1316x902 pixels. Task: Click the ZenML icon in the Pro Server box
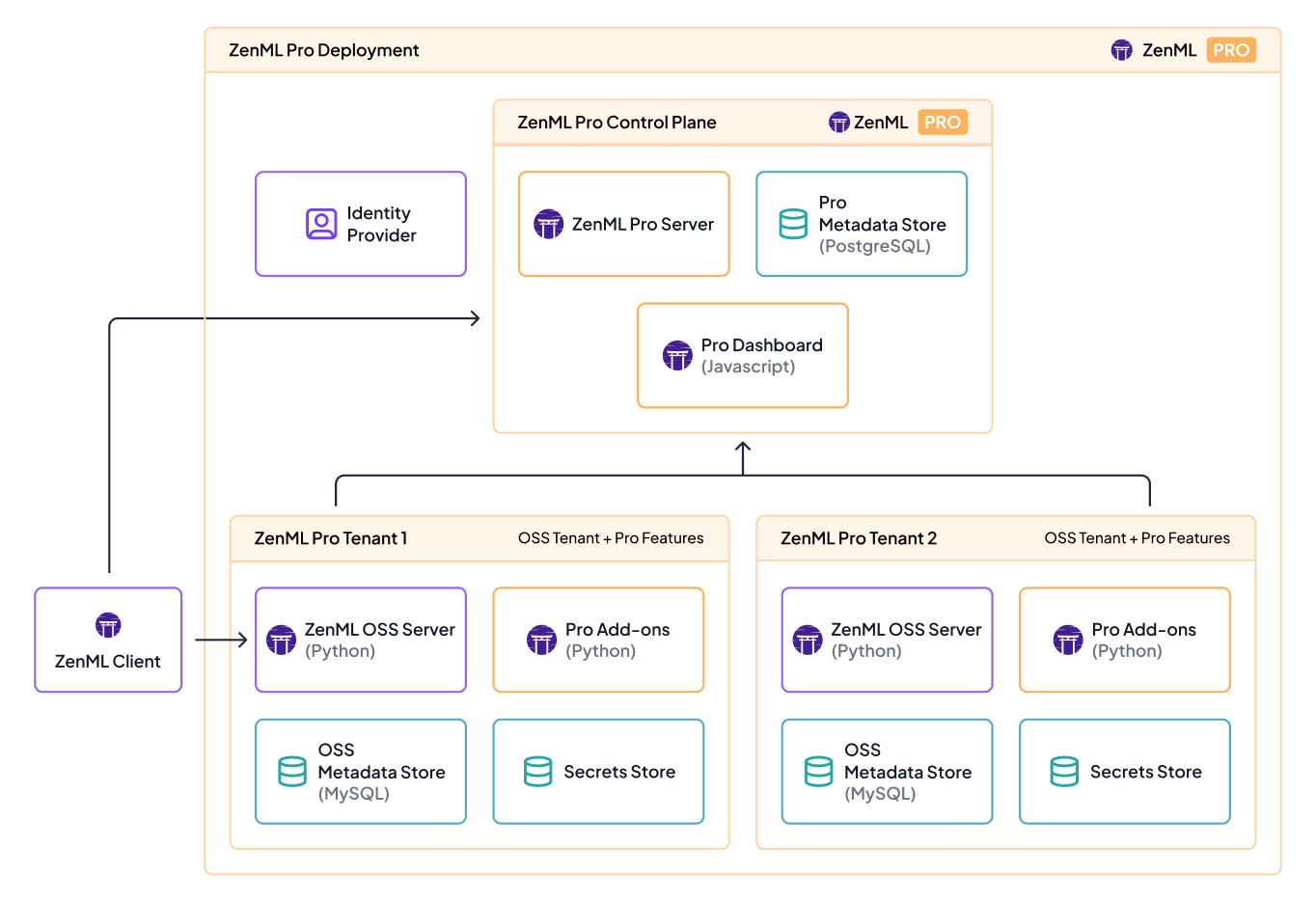(548, 223)
